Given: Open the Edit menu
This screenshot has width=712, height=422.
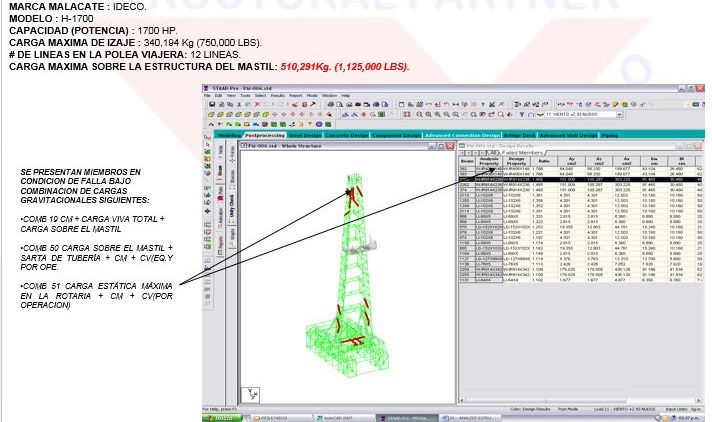Looking at the screenshot, I should point(218,95).
